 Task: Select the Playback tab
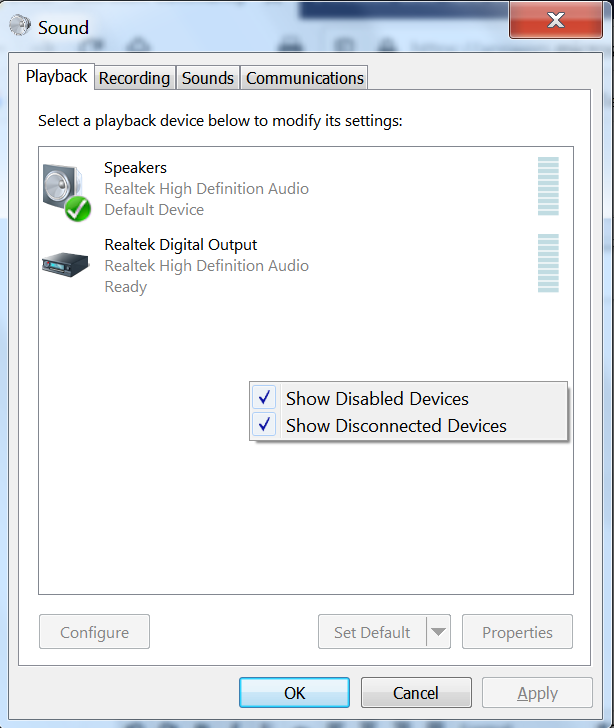tap(57, 76)
